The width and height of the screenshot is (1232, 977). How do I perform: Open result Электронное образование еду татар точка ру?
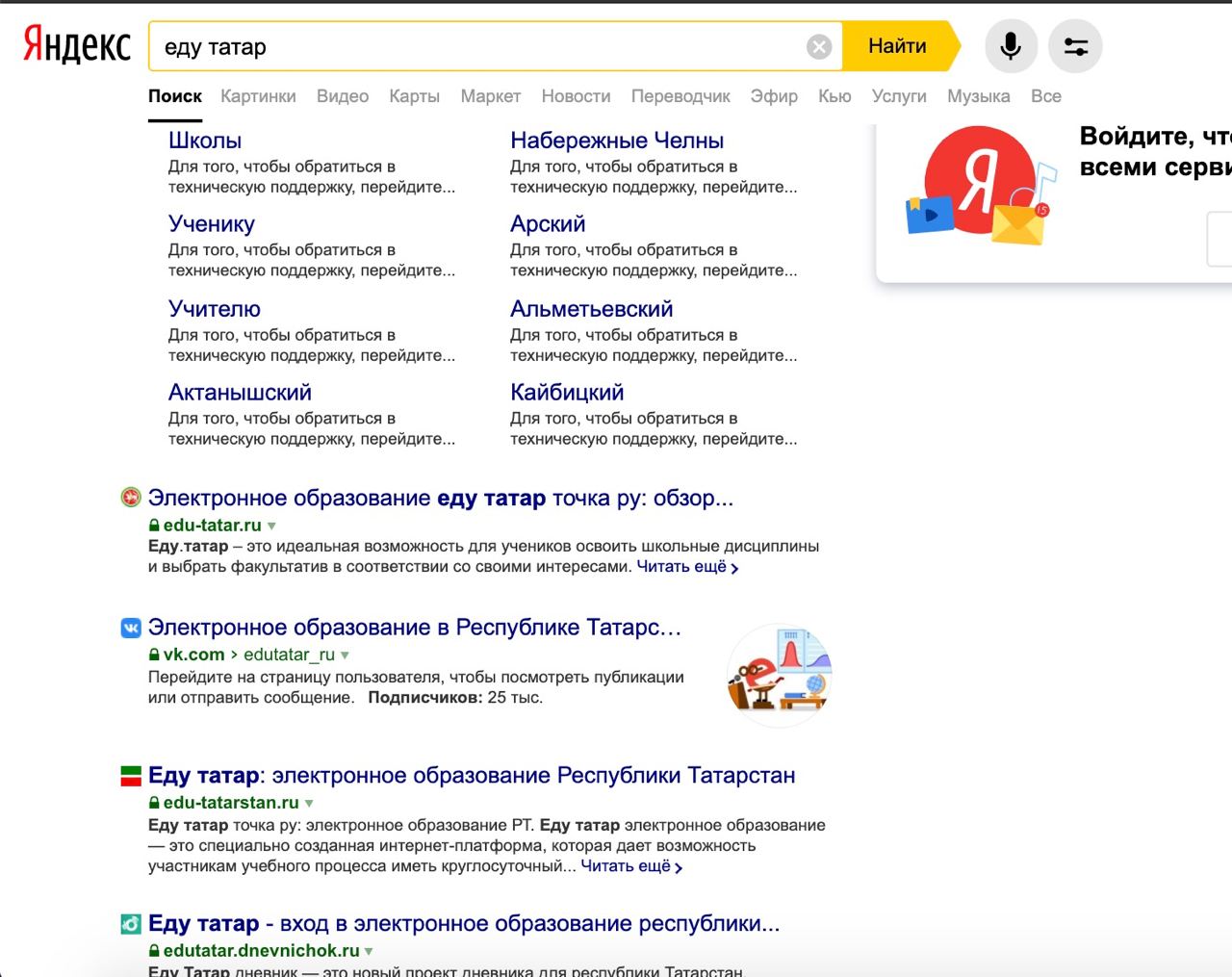click(x=441, y=499)
